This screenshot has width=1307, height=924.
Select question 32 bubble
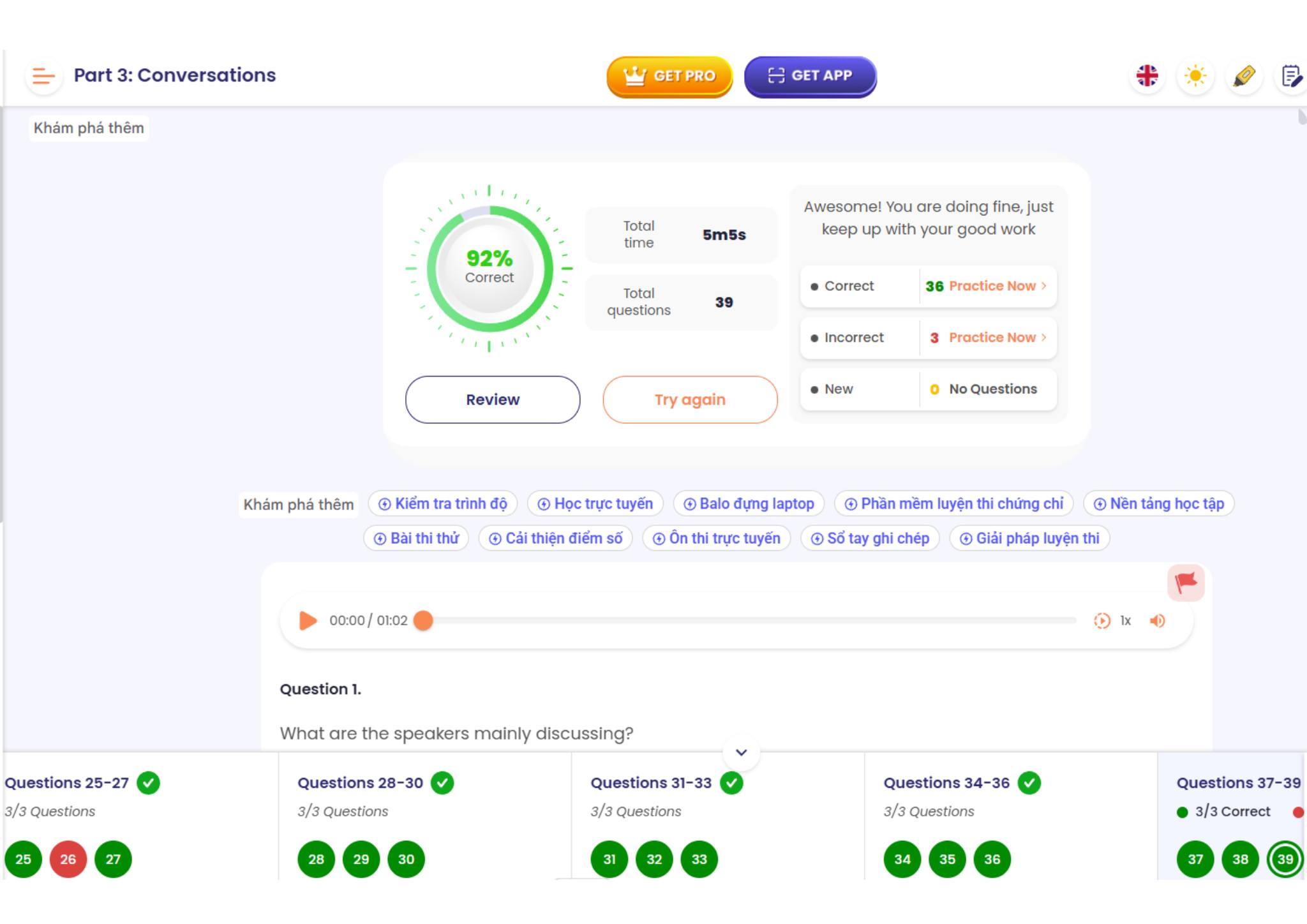(654, 859)
